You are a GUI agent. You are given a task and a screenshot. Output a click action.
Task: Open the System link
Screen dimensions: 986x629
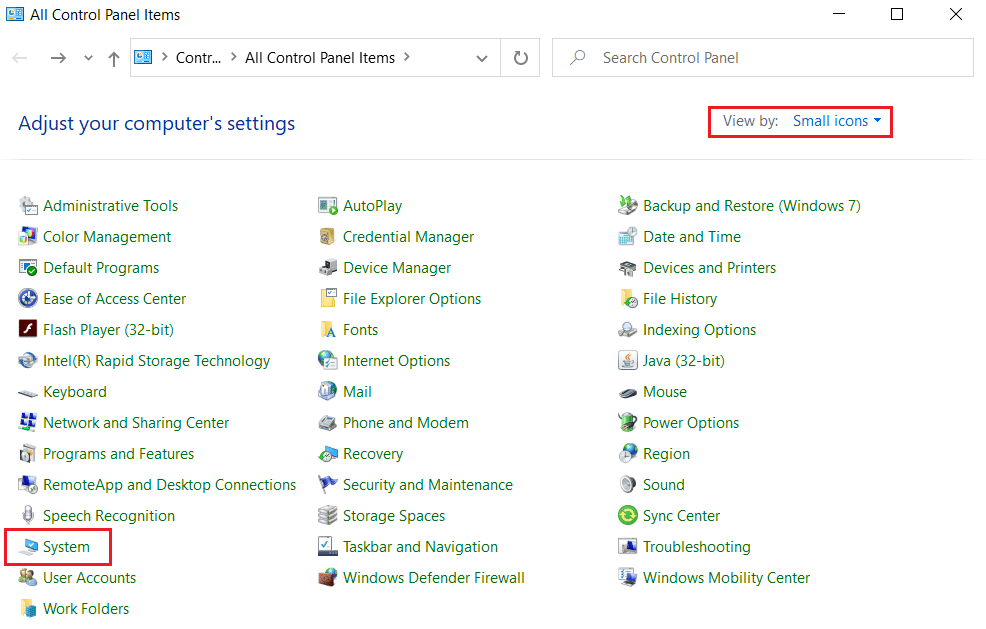[x=66, y=547]
